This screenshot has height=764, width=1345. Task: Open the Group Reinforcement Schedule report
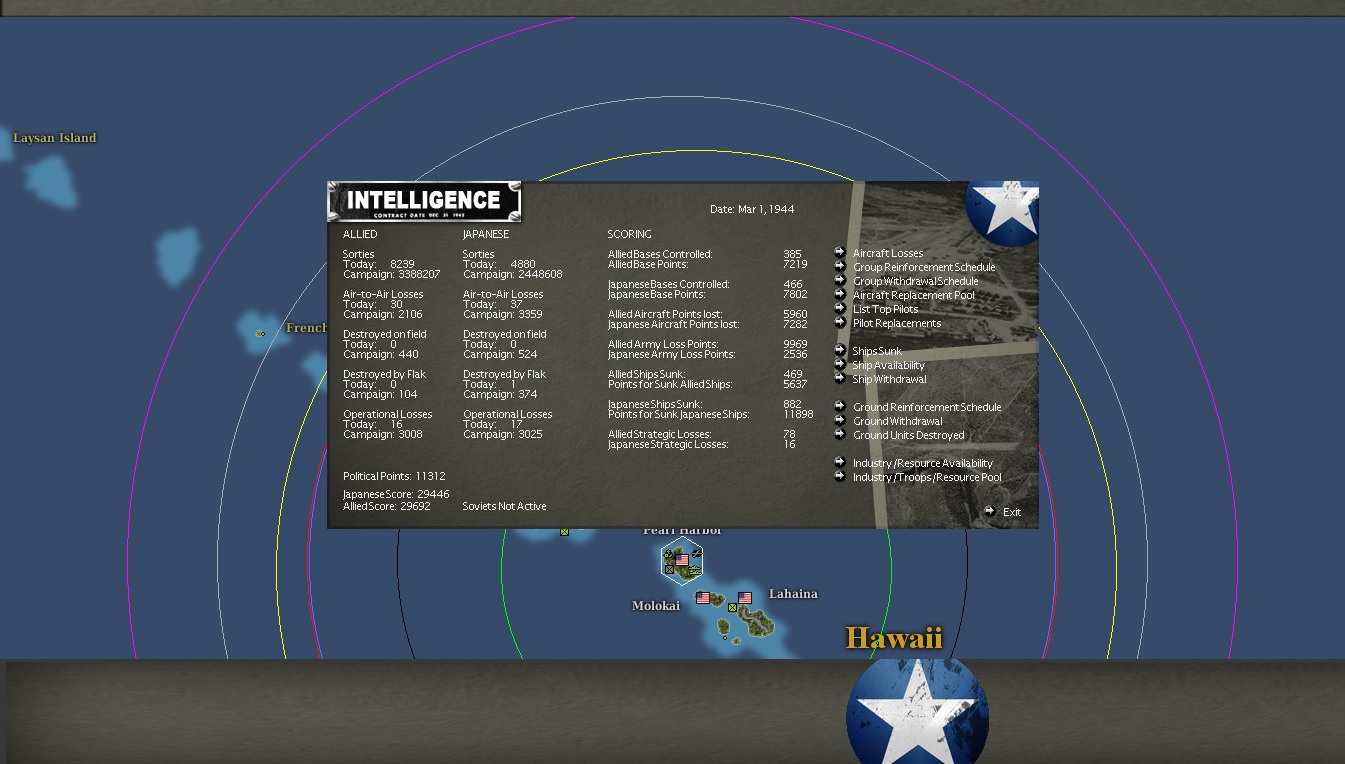click(x=924, y=267)
